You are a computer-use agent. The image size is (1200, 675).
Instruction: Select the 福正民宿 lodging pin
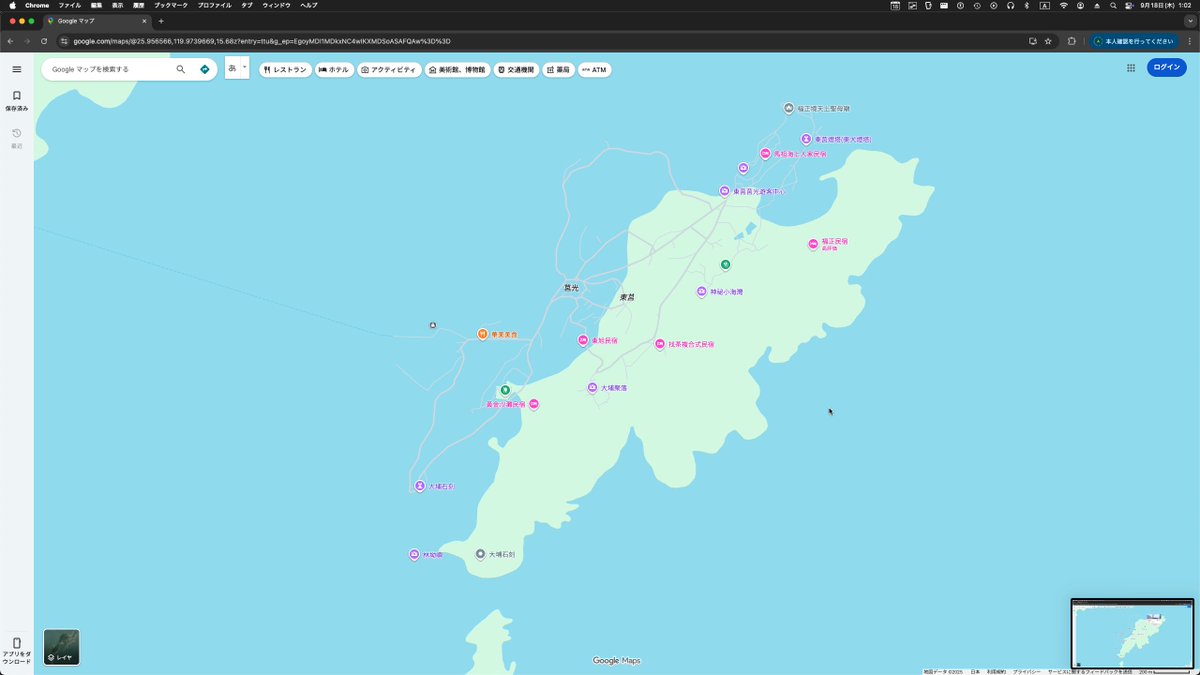[x=813, y=243]
